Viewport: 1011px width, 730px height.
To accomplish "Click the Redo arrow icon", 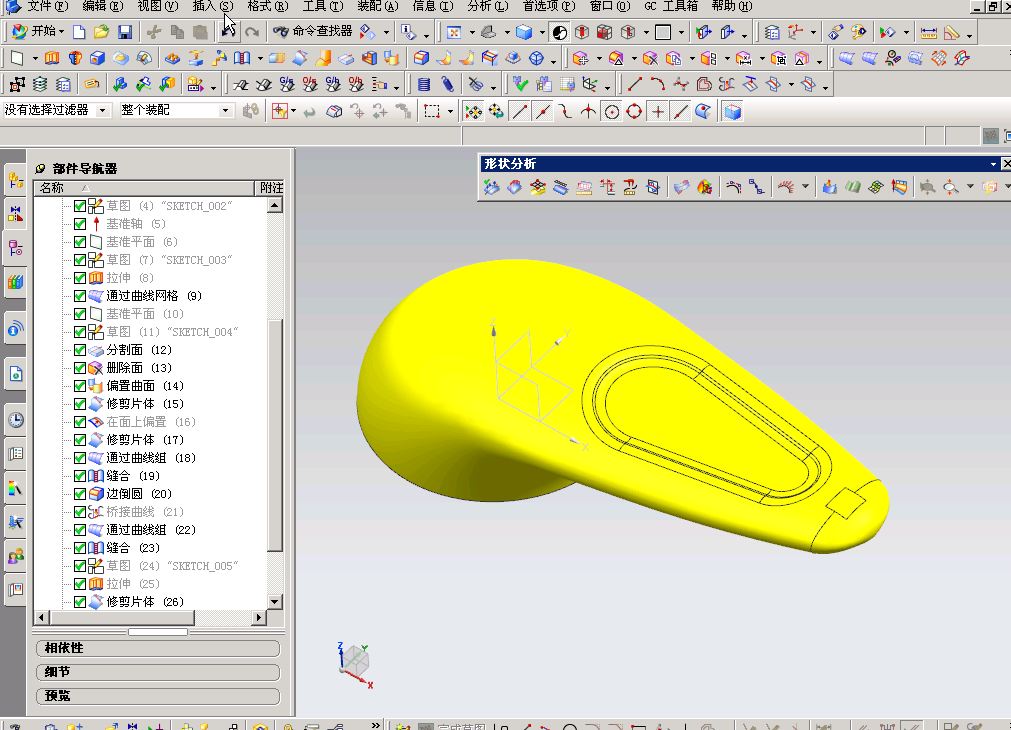I will point(252,32).
